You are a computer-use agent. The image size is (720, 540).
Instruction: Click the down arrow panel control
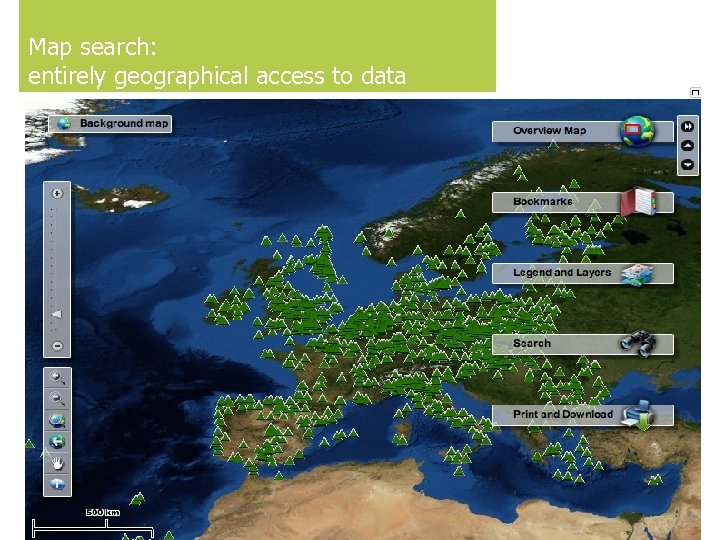pos(687,164)
